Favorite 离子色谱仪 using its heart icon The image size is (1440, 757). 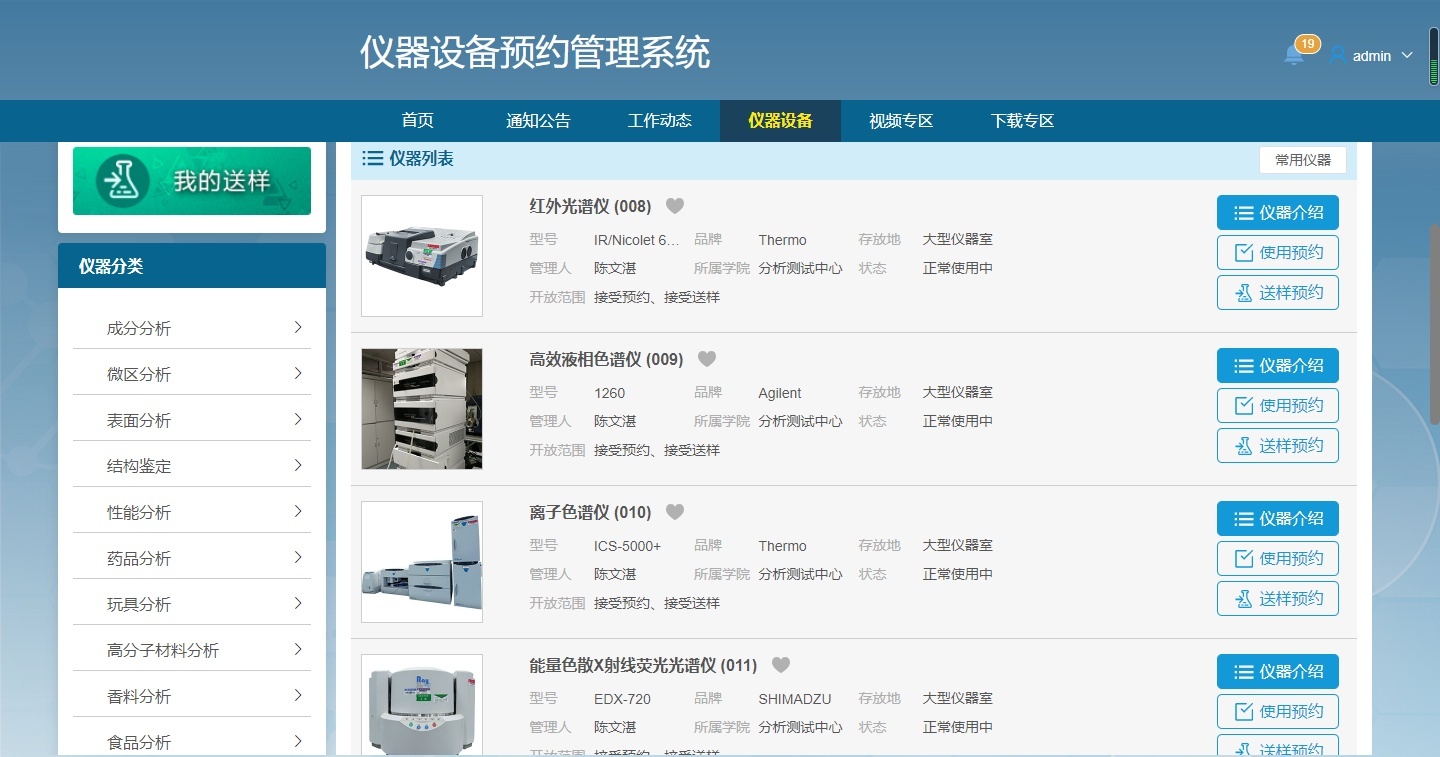tap(675, 511)
